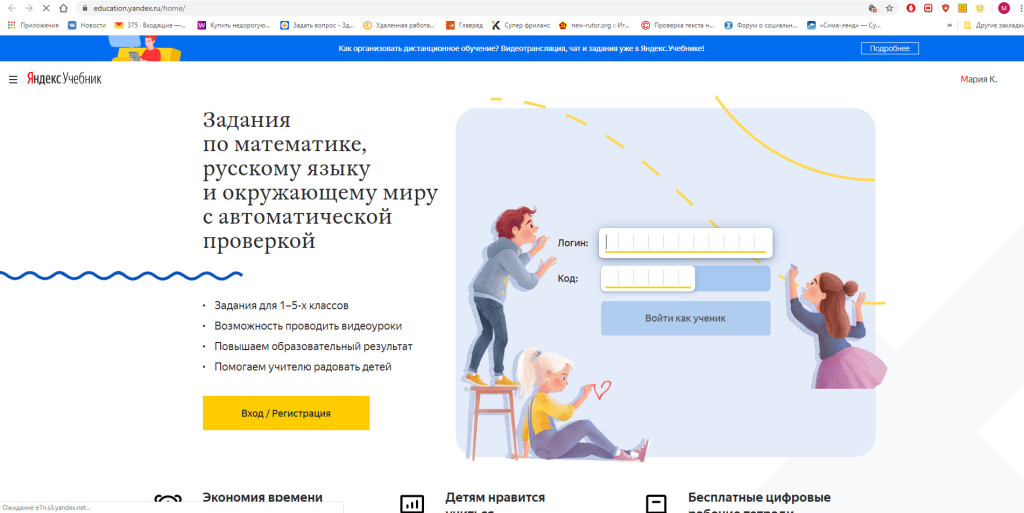
Task: Open the Новости bookmark
Action: point(86,25)
